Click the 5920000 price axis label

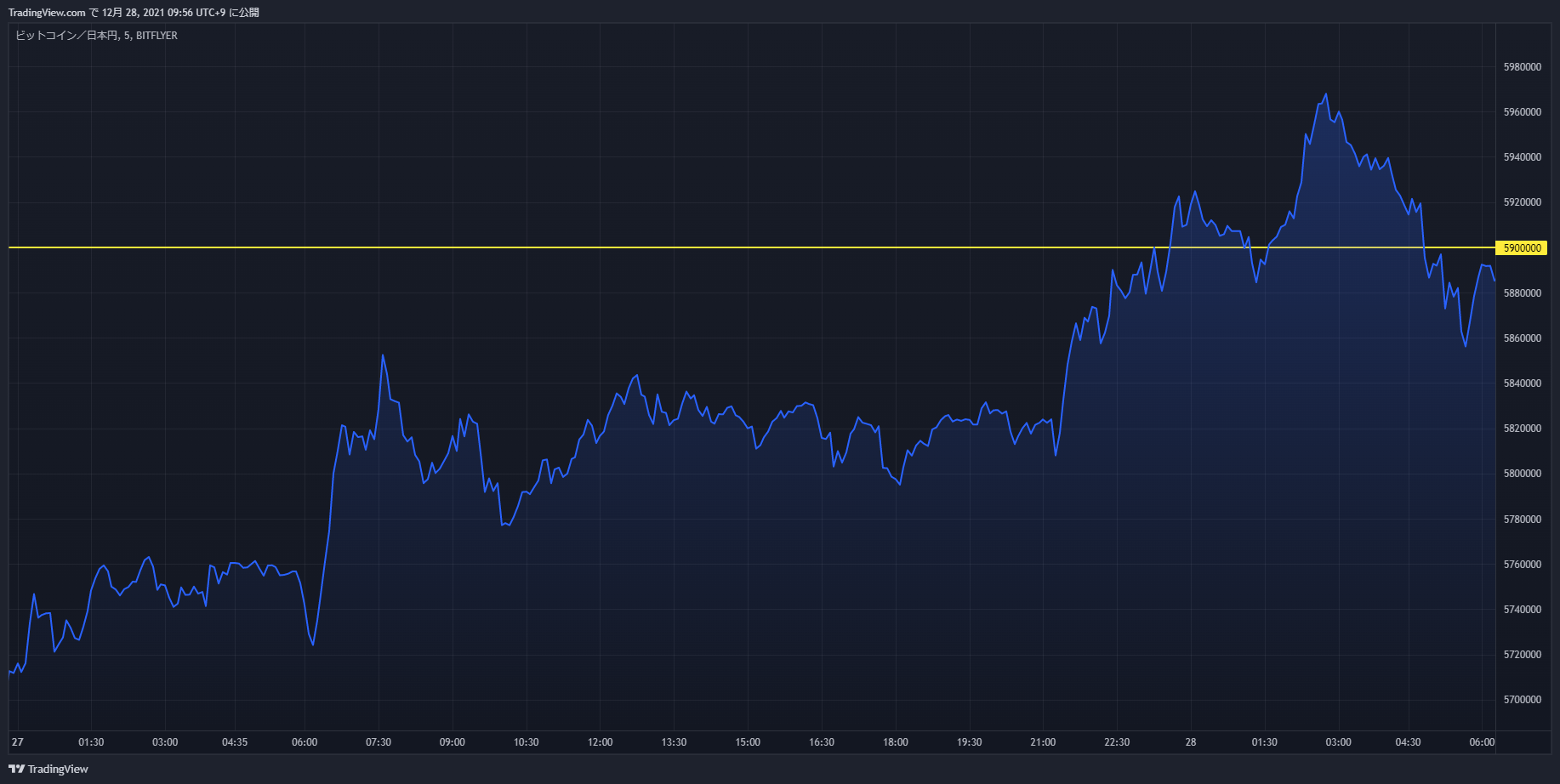point(1523,202)
